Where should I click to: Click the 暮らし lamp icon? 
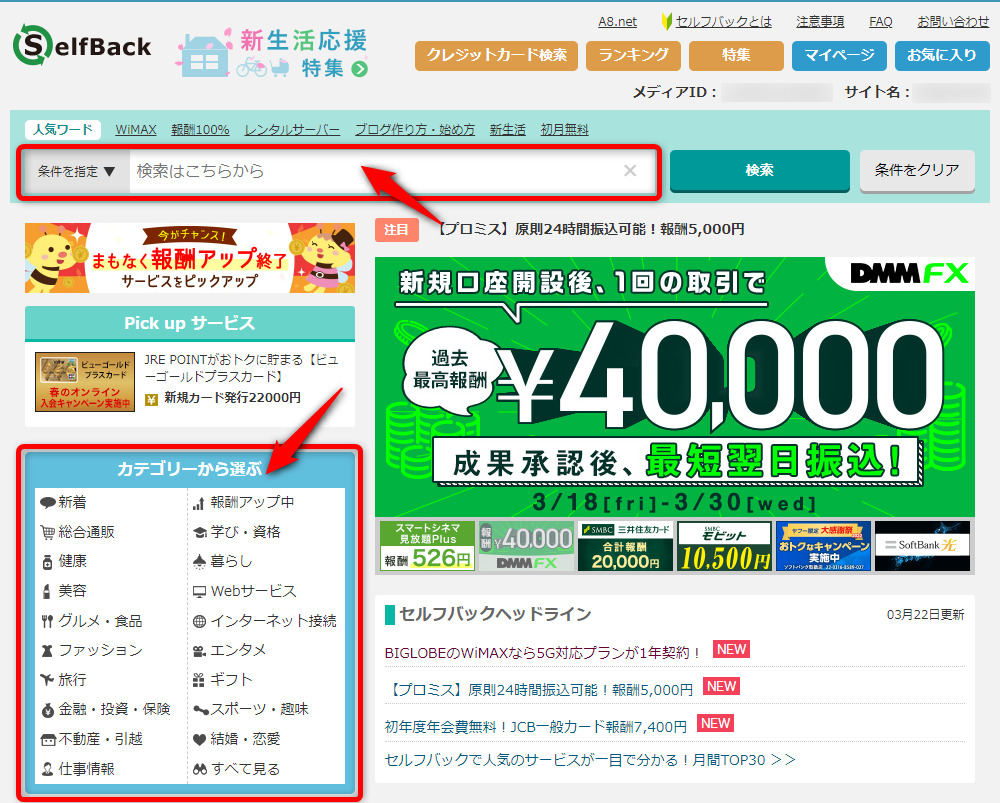pyautogui.click(x=200, y=561)
